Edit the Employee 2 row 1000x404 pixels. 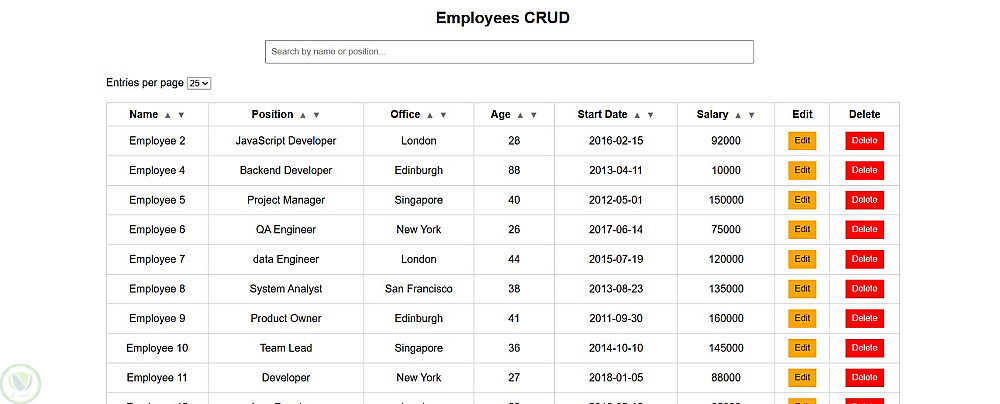pos(802,141)
